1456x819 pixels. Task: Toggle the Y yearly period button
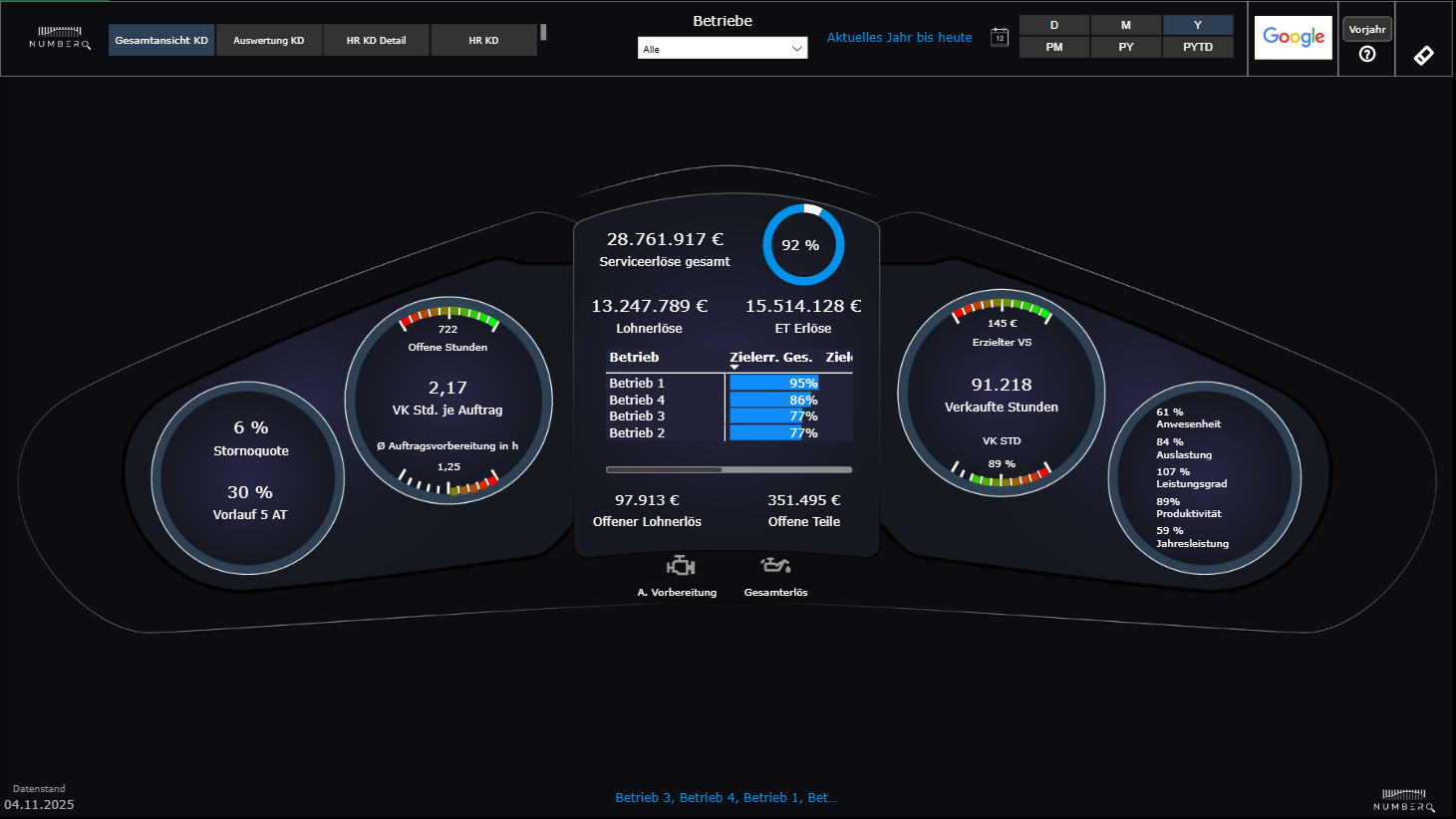(x=1197, y=25)
